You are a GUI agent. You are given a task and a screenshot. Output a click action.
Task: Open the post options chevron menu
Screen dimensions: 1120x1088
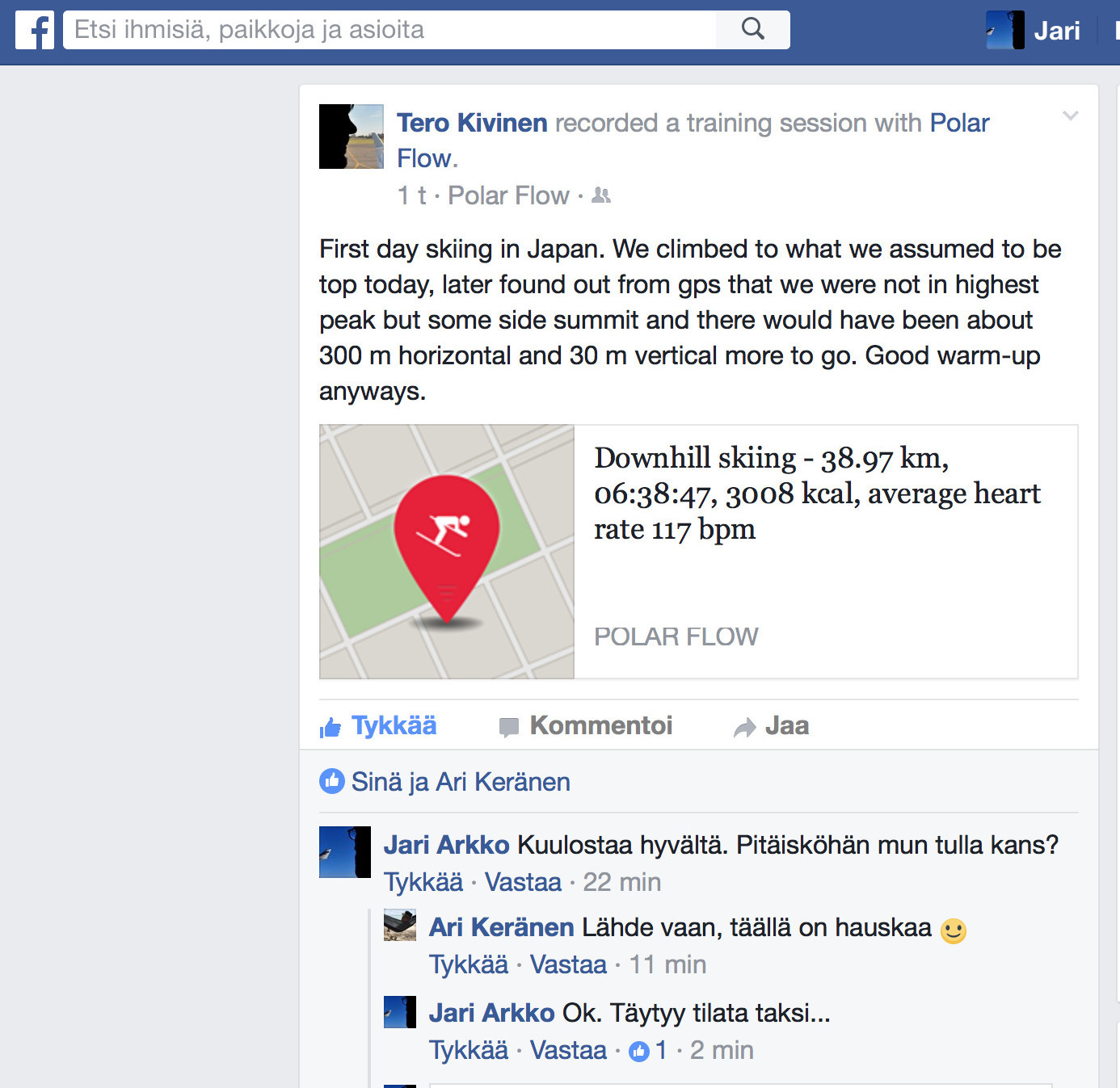1070,116
